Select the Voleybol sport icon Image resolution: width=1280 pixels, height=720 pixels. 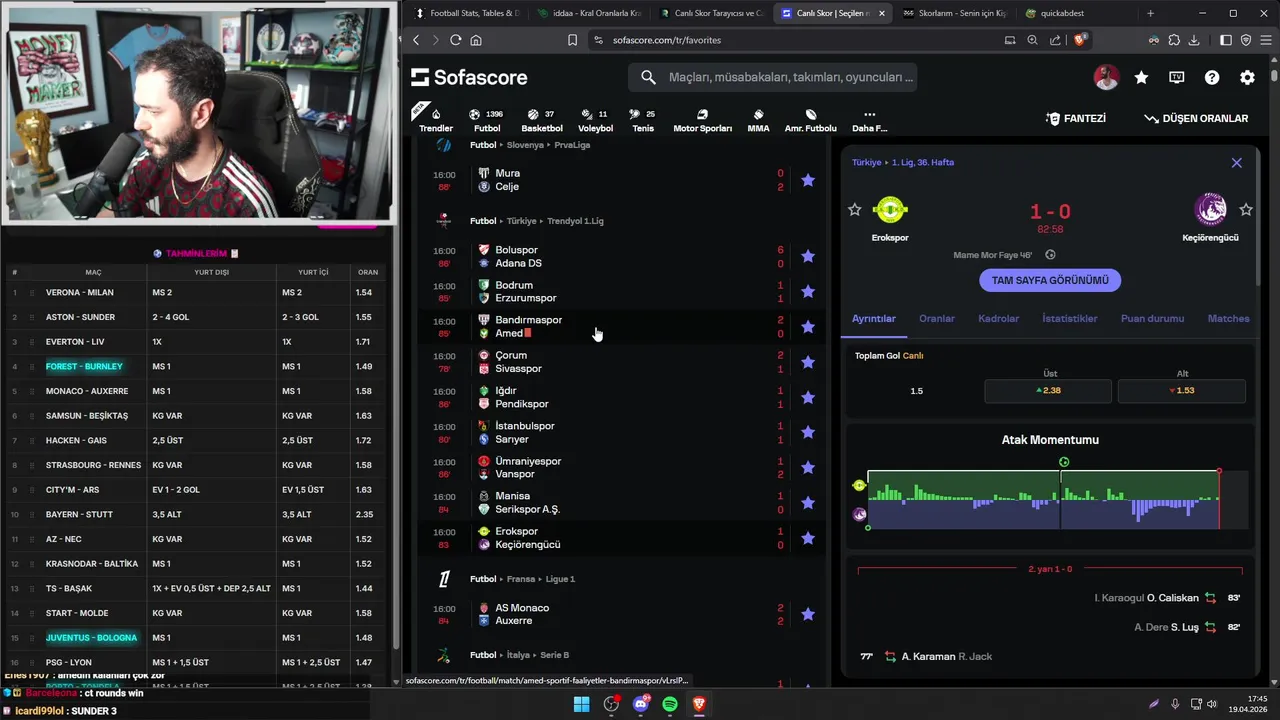(x=595, y=120)
